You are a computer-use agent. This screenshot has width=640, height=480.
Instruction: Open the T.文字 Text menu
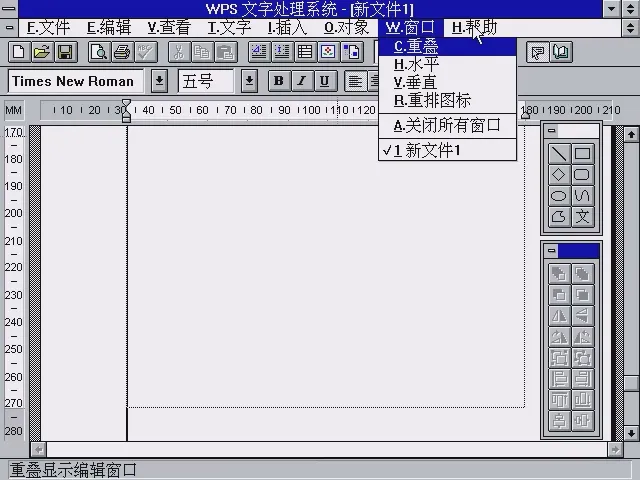229,28
